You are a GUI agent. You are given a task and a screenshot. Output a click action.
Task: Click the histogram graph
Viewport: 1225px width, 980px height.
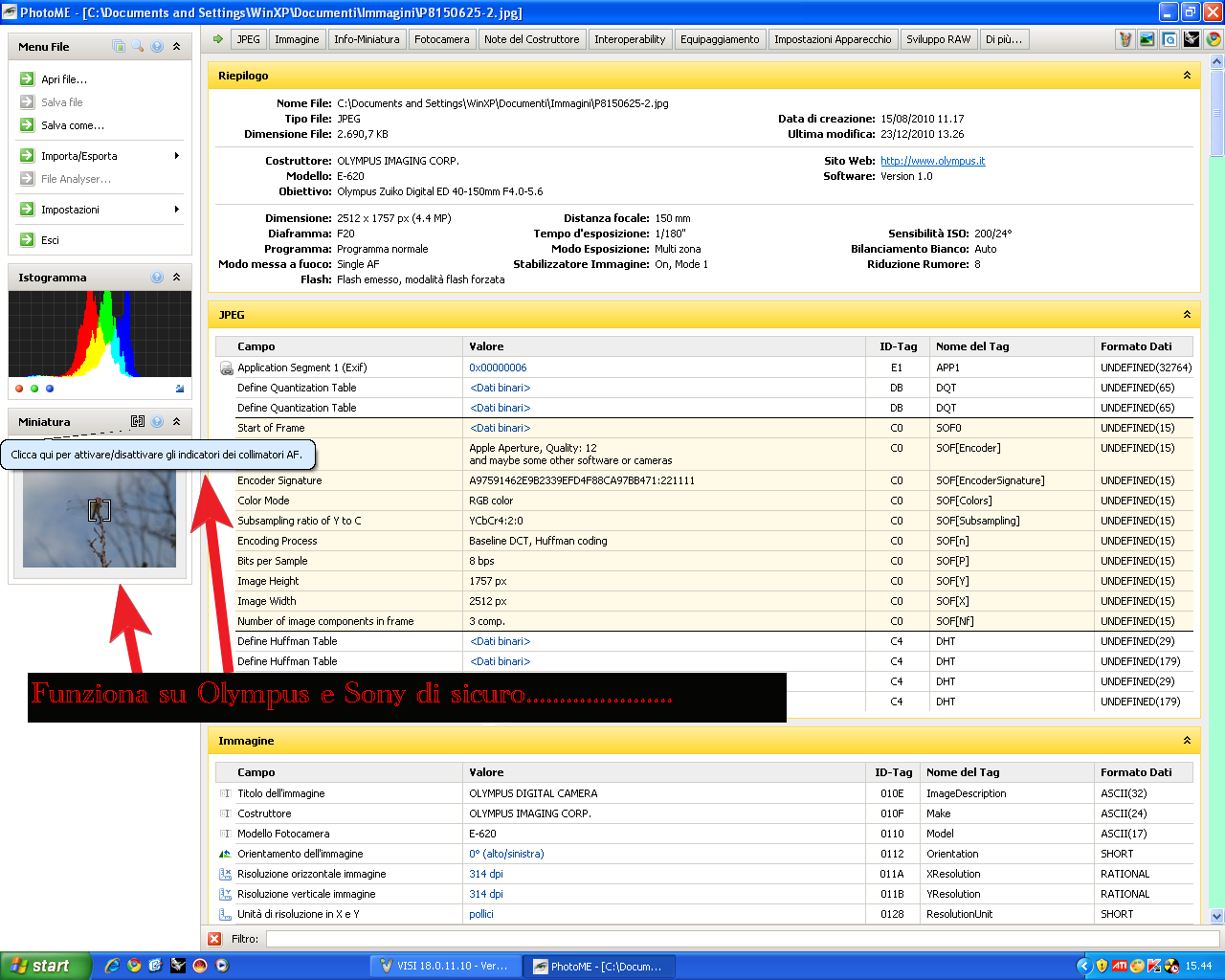coord(100,334)
